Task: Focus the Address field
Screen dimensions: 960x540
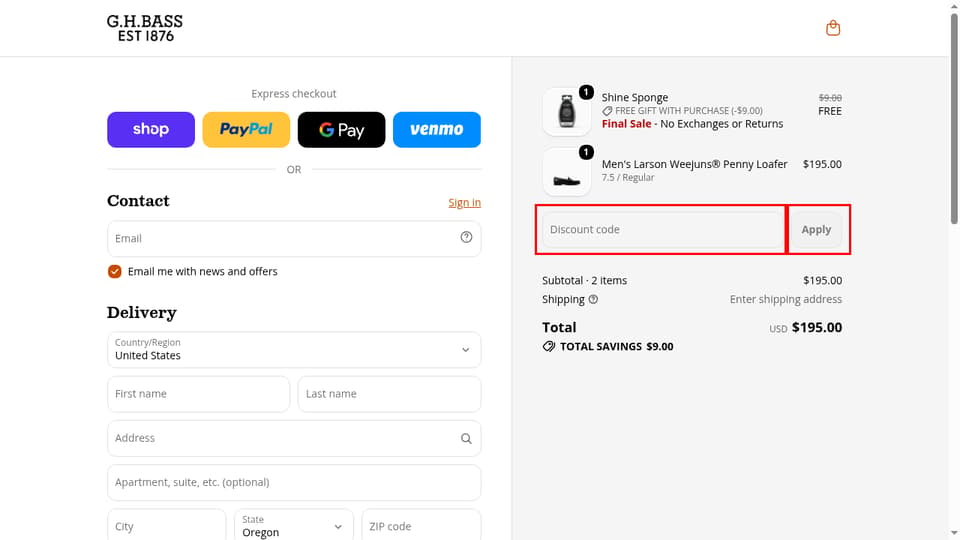Action: pos(294,438)
